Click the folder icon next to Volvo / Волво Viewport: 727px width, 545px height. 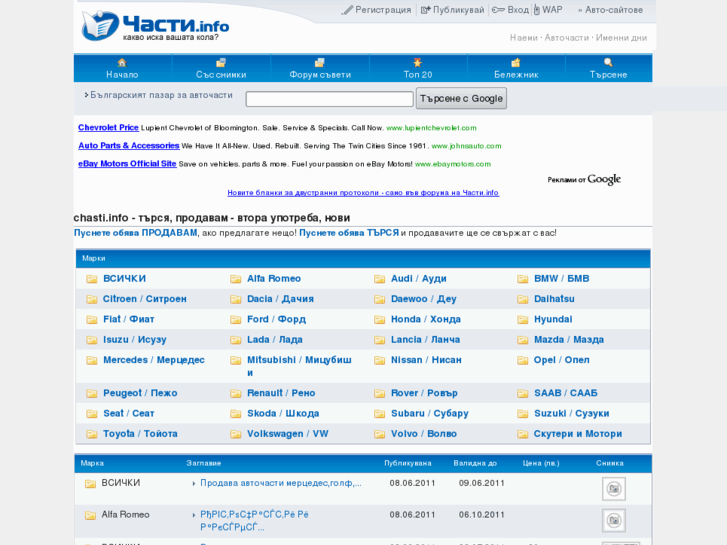(x=380, y=434)
